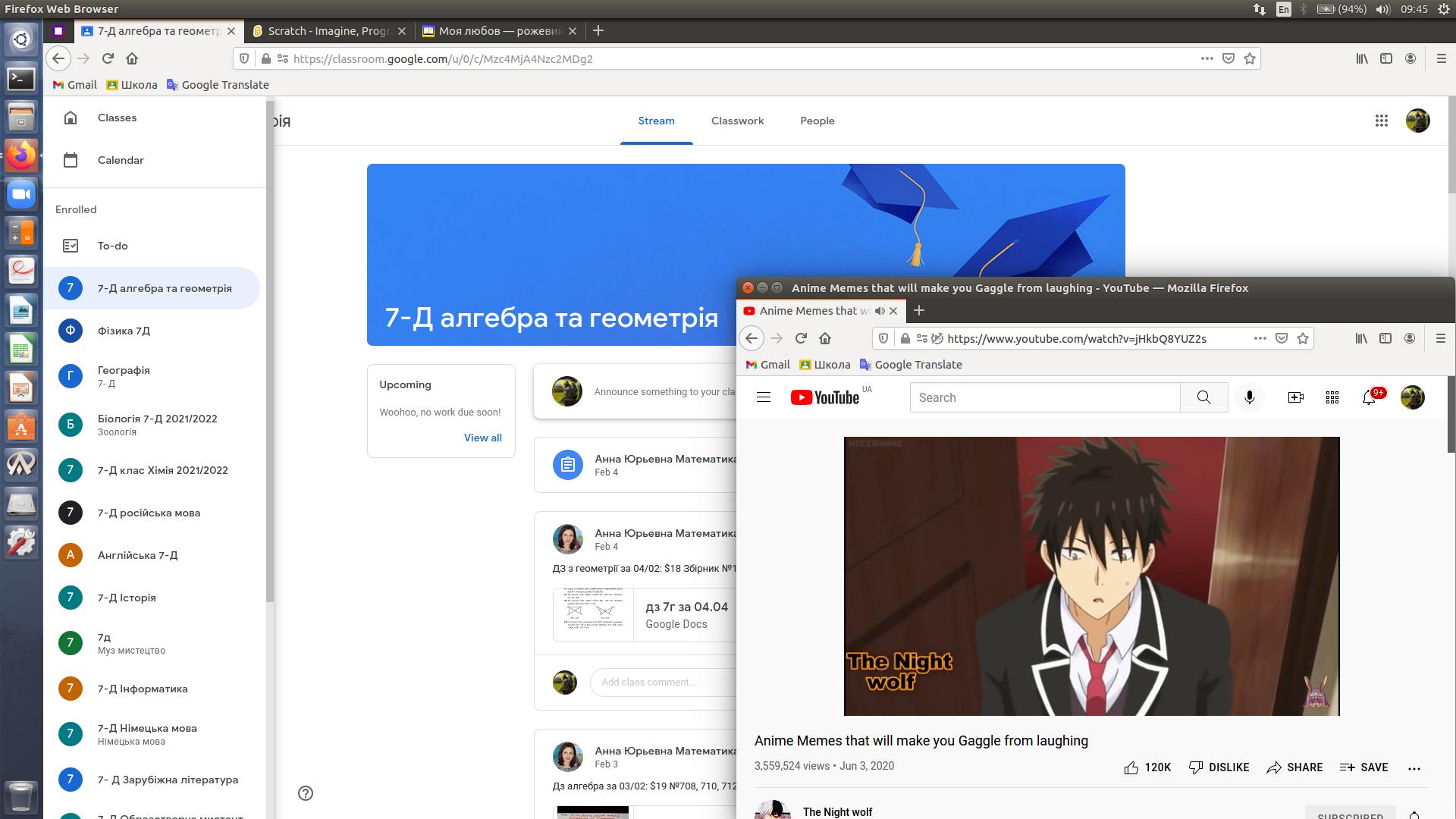
Task: Open Firefox application menu in YouTube window
Action: point(1441,338)
